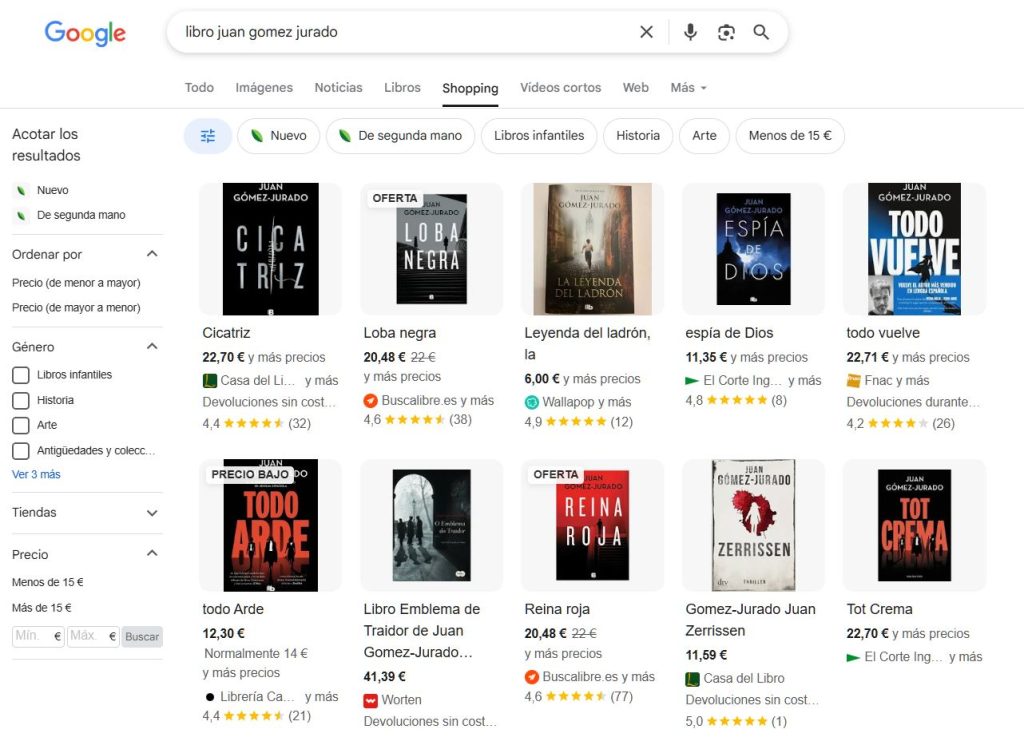The height and width of the screenshot is (749, 1024).
Task: Open search by image camera icon
Action: 726,32
